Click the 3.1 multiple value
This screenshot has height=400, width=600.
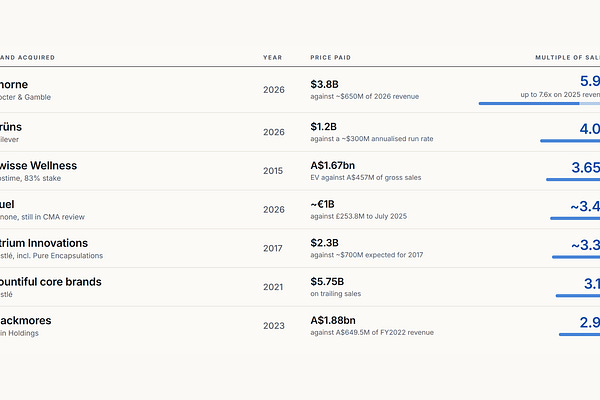[592, 284]
